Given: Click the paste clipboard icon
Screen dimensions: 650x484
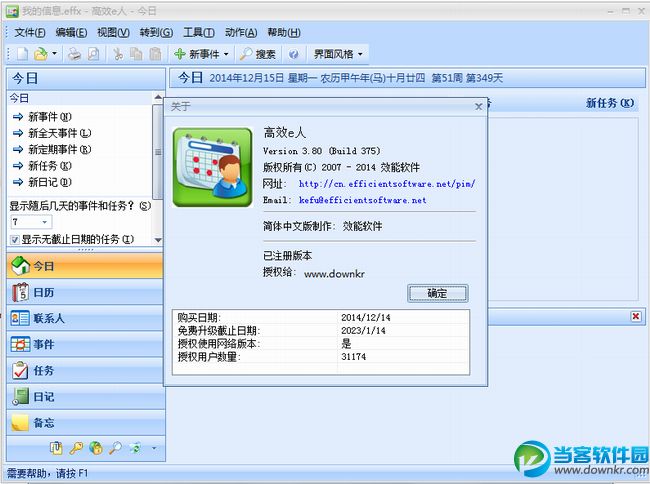Looking at the screenshot, I should point(155,54).
